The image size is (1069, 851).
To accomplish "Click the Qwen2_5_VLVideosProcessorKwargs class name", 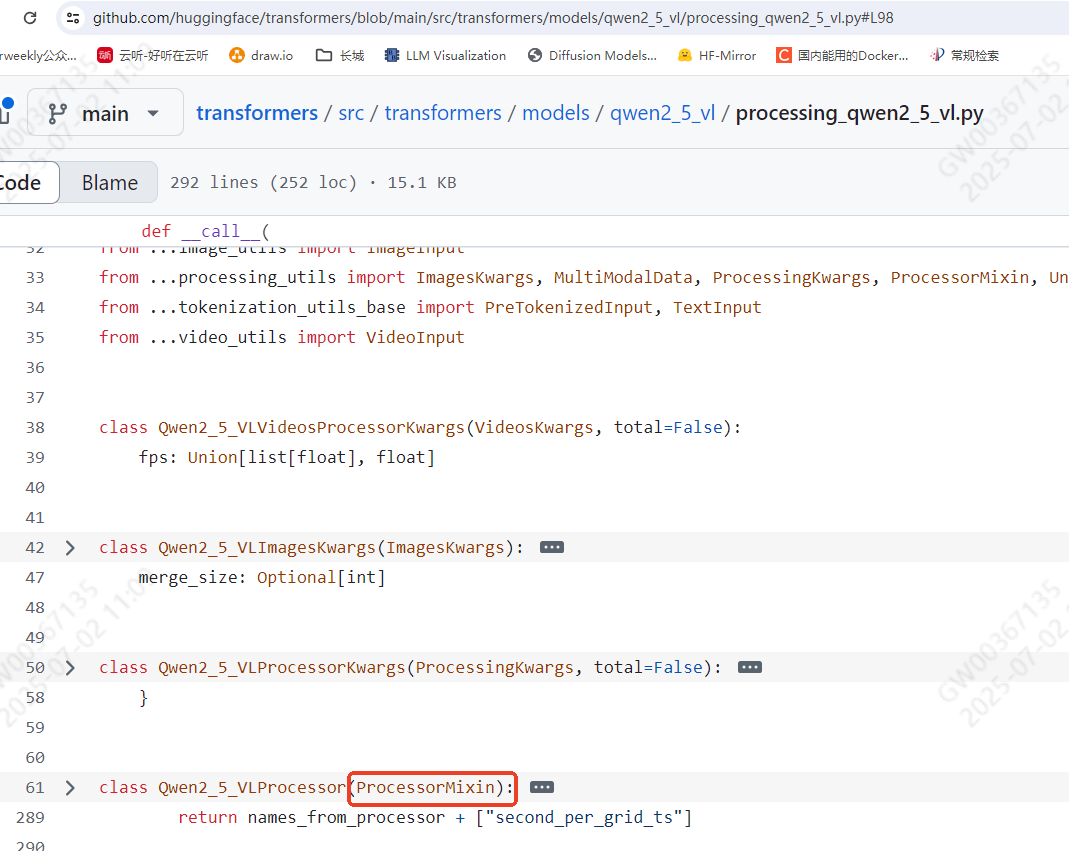I will pyautogui.click(x=311, y=428).
